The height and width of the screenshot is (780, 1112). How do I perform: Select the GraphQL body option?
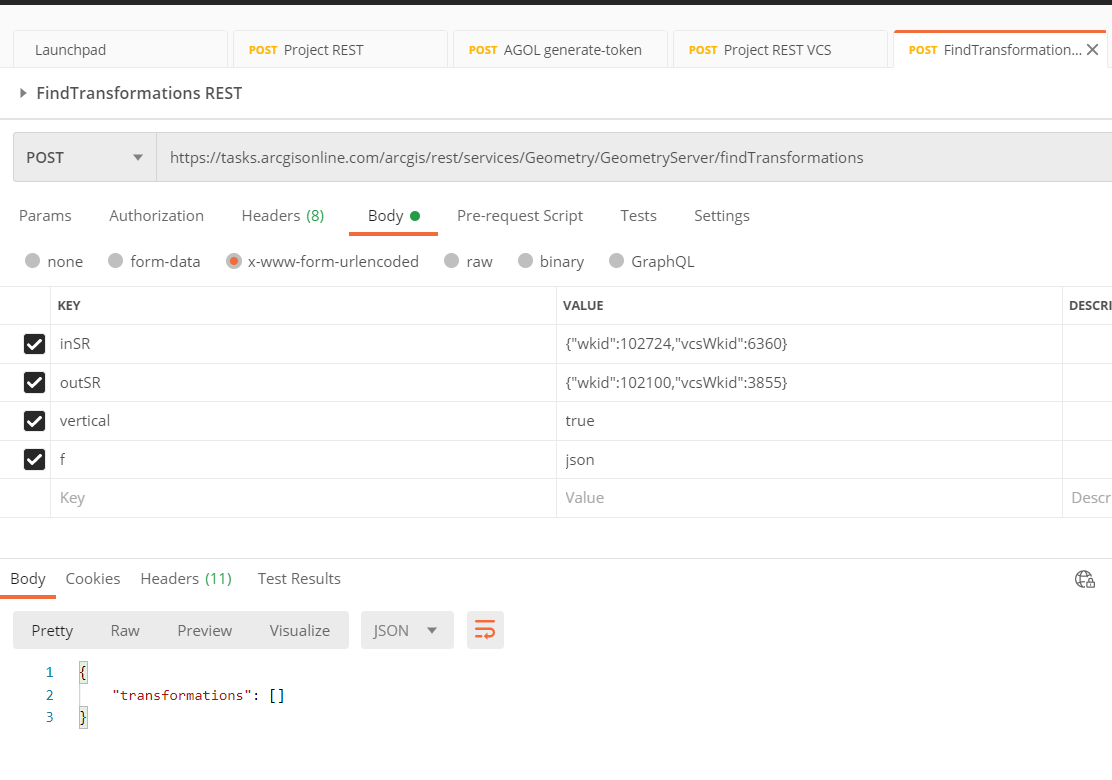point(616,261)
